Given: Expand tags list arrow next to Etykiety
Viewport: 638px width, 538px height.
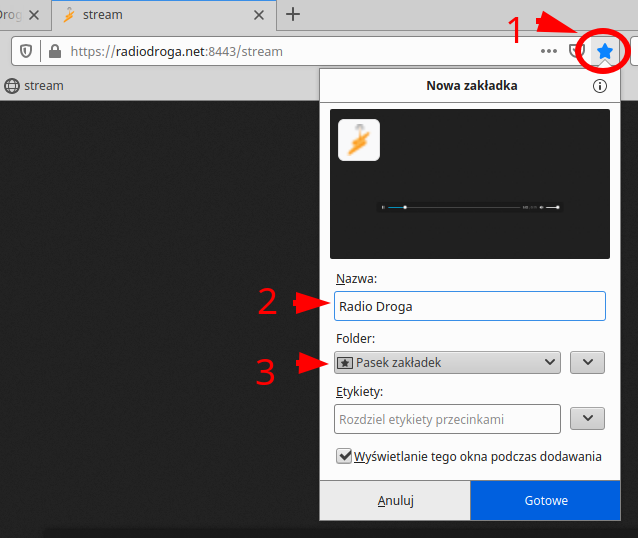Looking at the screenshot, I should [587, 418].
